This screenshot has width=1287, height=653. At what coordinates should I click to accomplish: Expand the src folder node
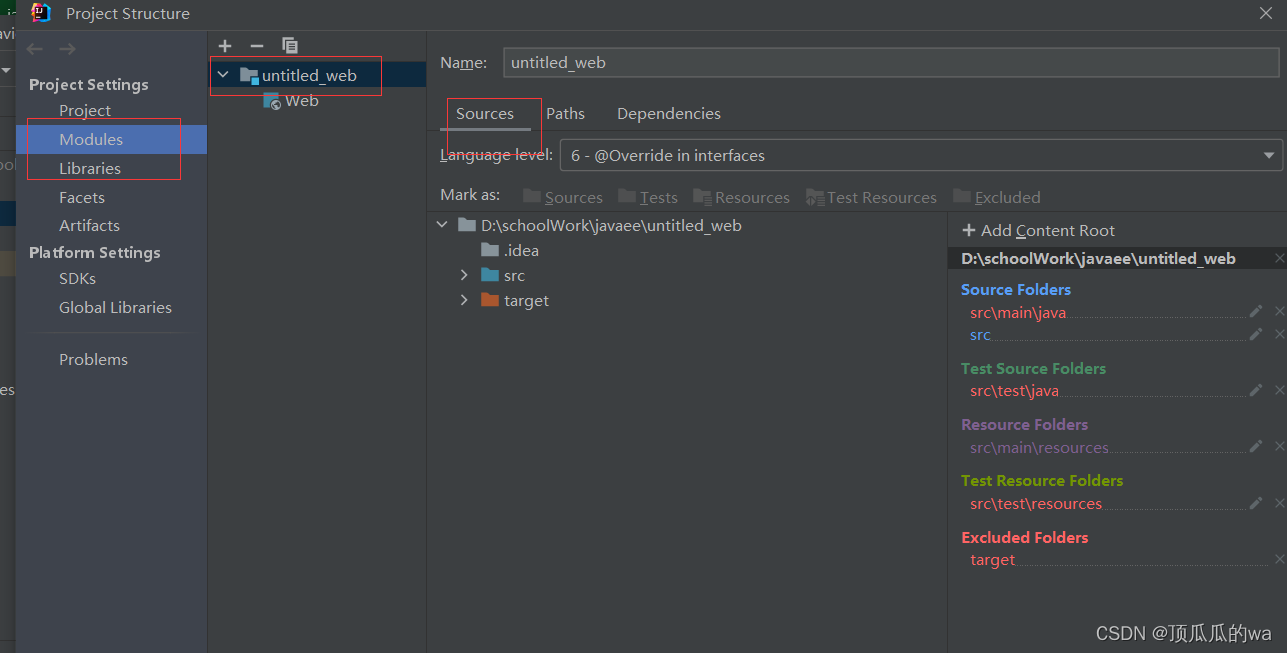click(463, 275)
